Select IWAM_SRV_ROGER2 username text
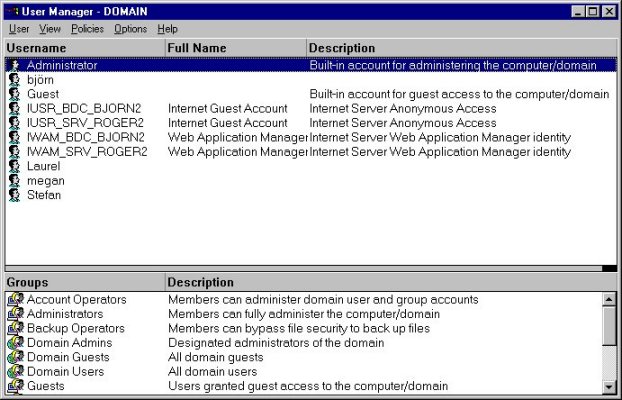Screen dimensions: 622x400 pos(87,152)
